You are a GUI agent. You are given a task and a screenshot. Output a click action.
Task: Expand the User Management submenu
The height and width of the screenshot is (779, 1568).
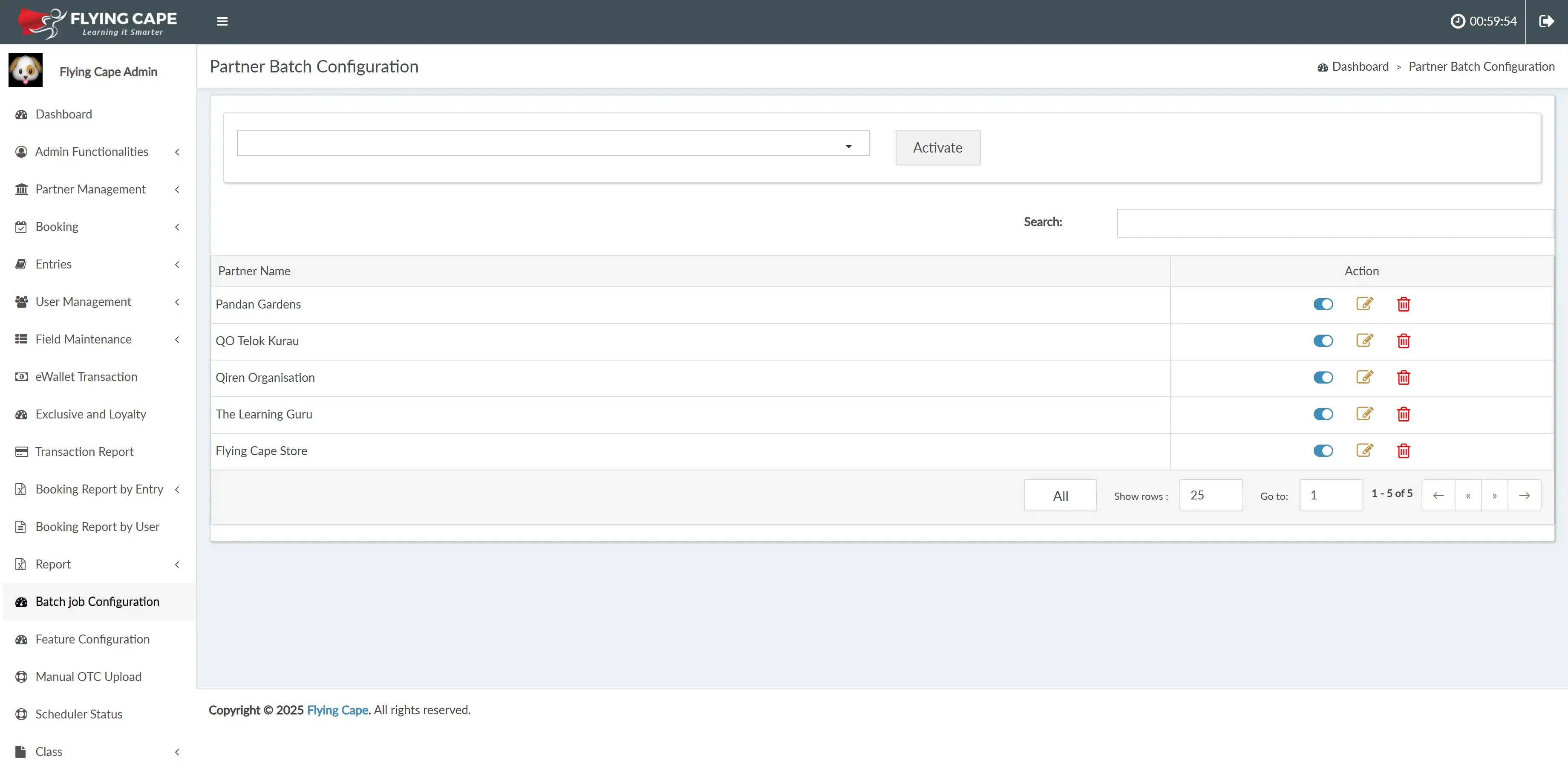click(x=83, y=302)
